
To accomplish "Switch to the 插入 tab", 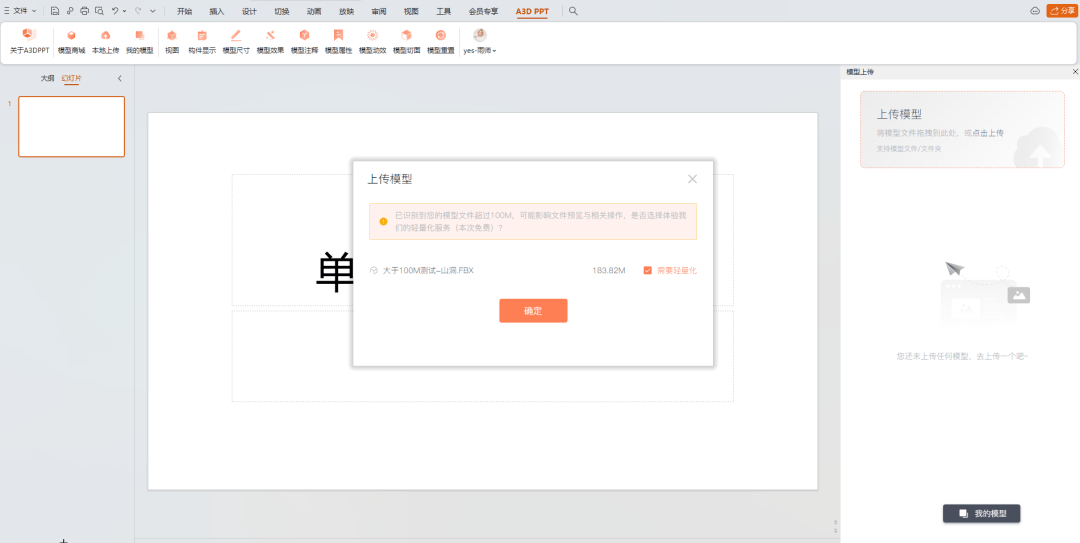I will [x=217, y=11].
